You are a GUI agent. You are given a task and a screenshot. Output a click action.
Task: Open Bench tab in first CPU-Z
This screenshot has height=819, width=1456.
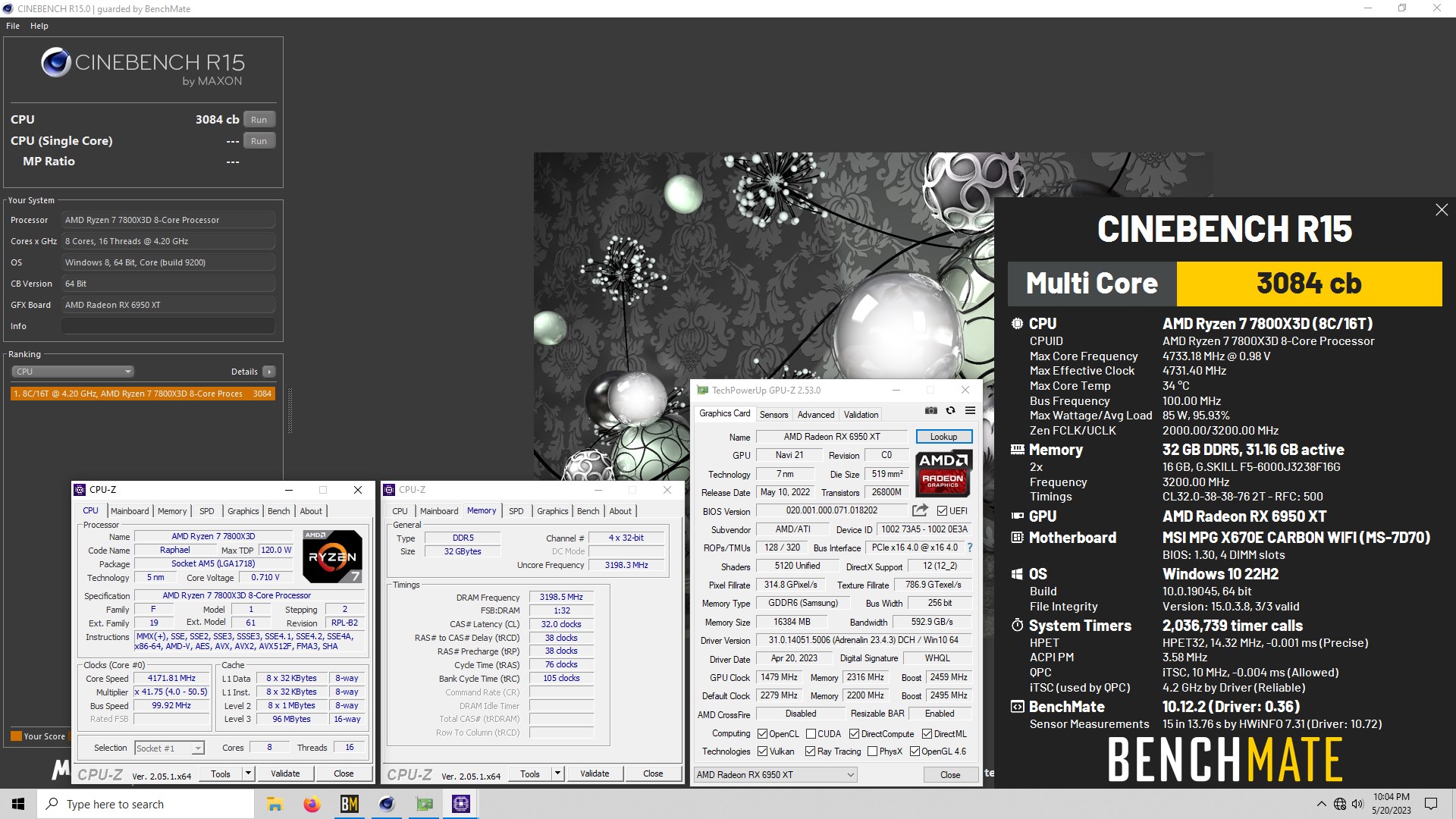pyautogui.click(x=279, y=511)
